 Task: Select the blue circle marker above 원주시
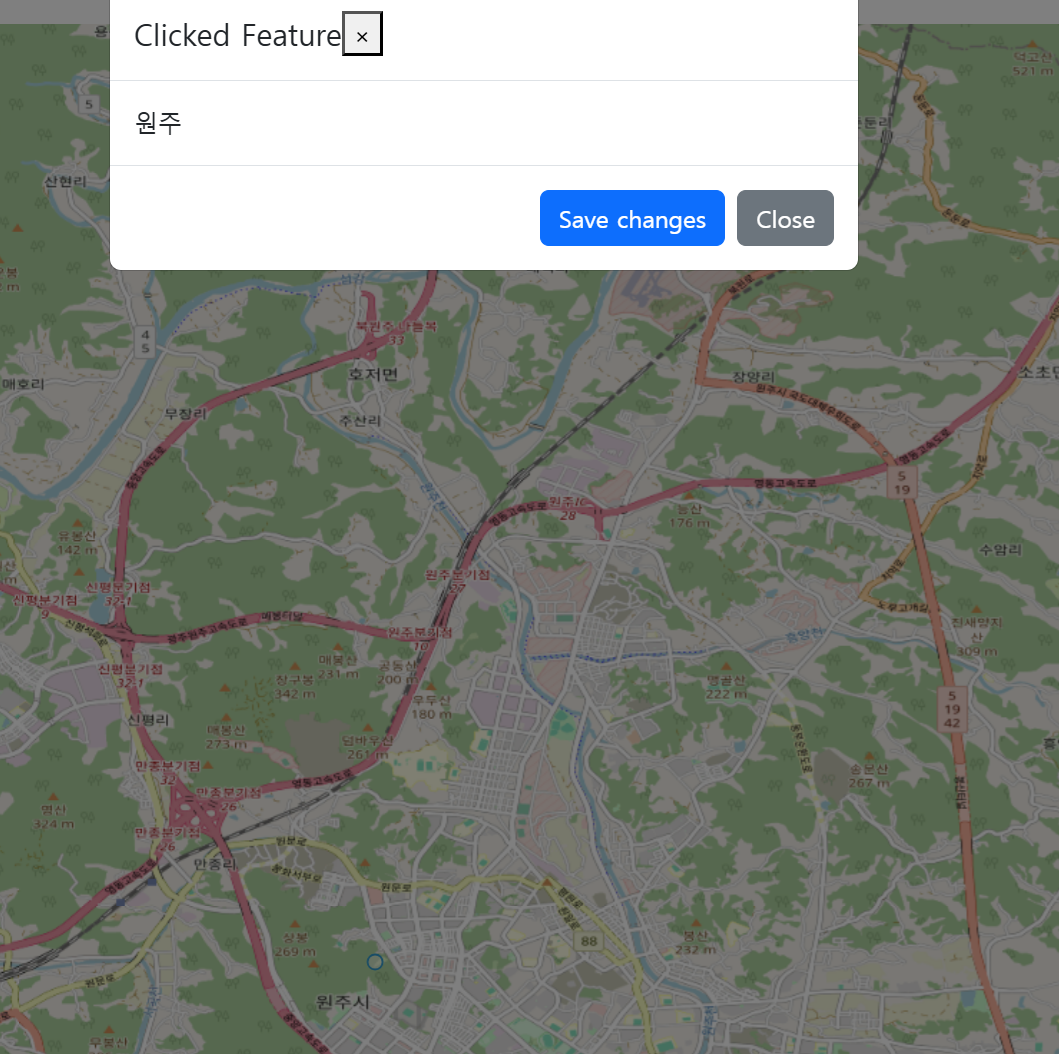[x=375, y=962]
